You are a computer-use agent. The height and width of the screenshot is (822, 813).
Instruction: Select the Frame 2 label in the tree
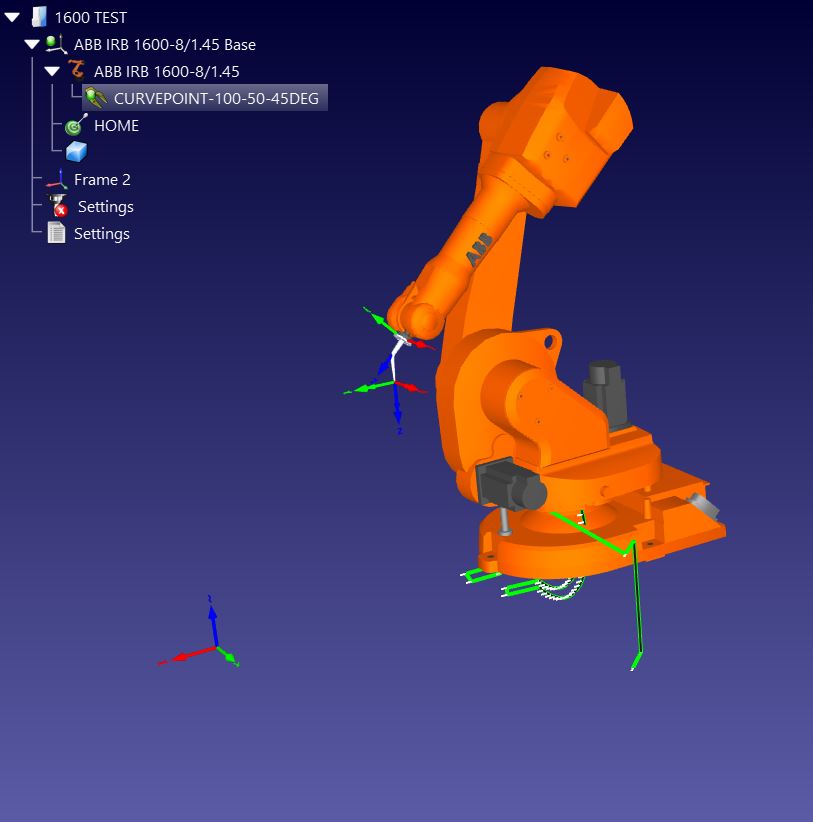click(x=102, y=180)
